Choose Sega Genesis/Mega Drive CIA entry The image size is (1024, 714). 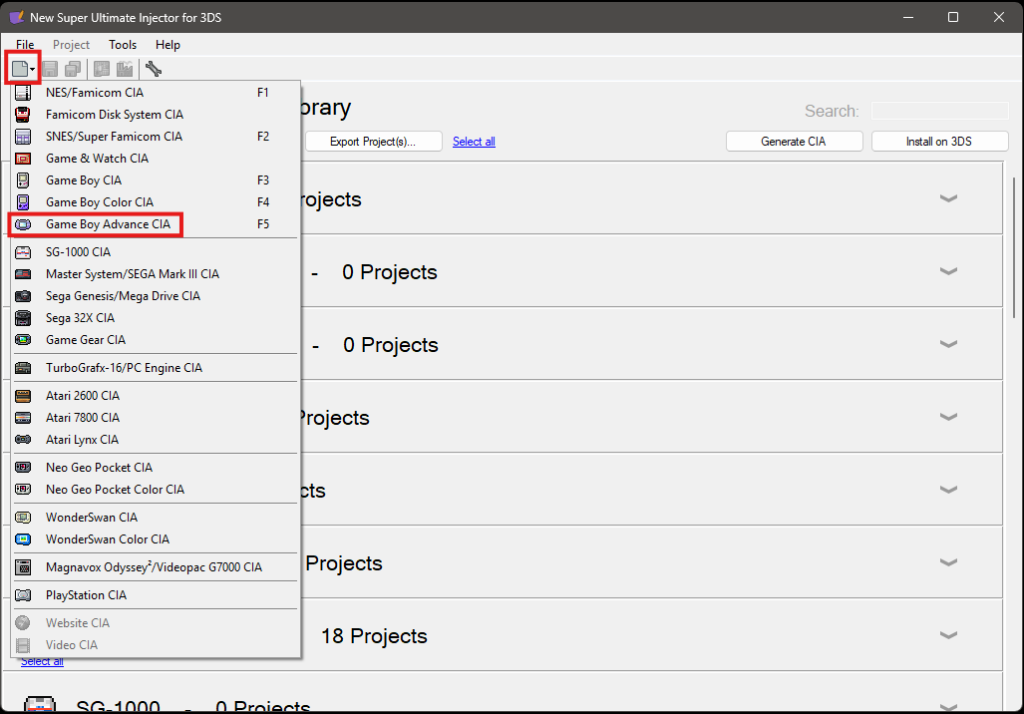pyautogui.click(x=155, y=296)
